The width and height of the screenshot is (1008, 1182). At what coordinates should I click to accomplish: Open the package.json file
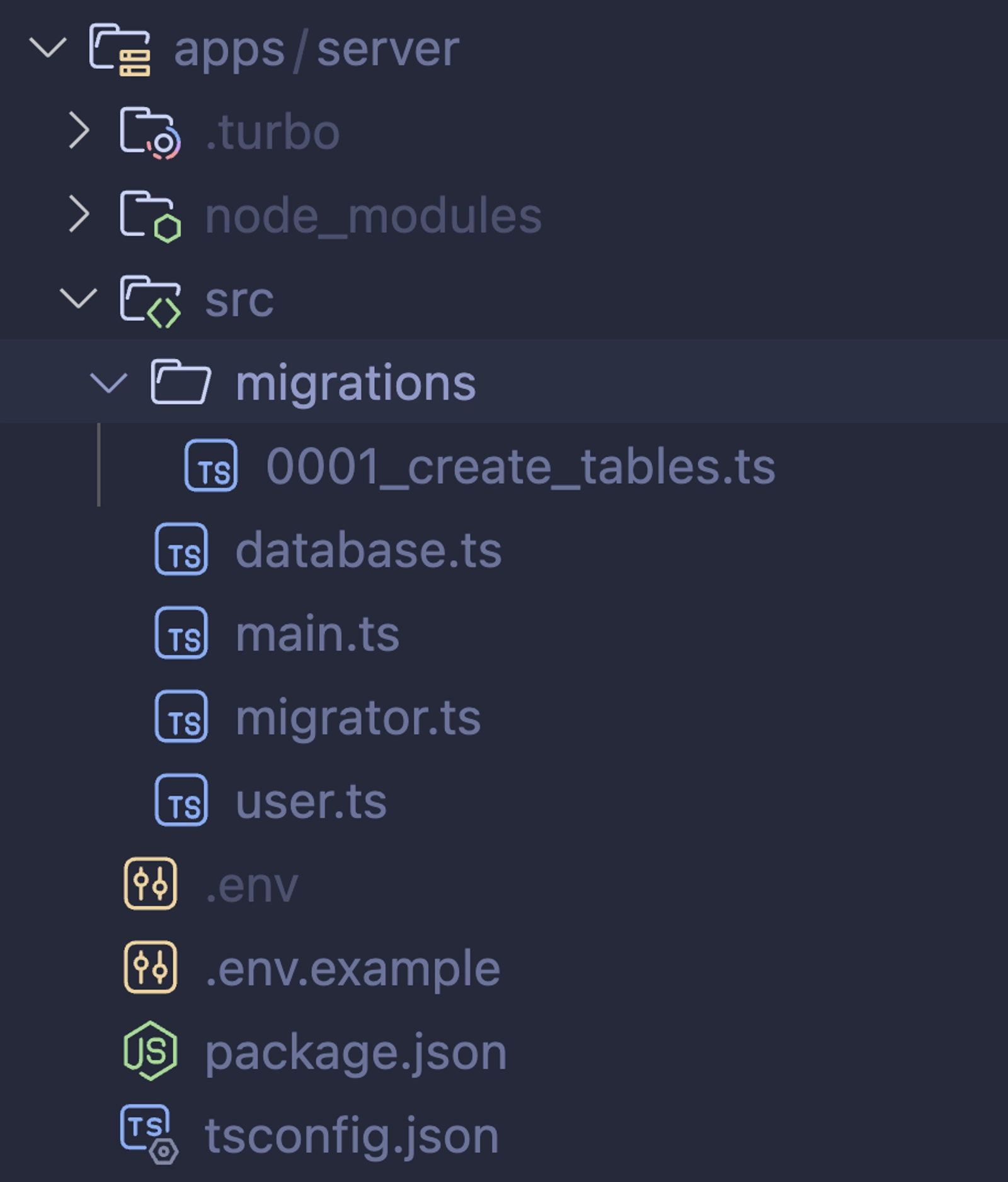pyautogui.click(x=355, y=1052)
